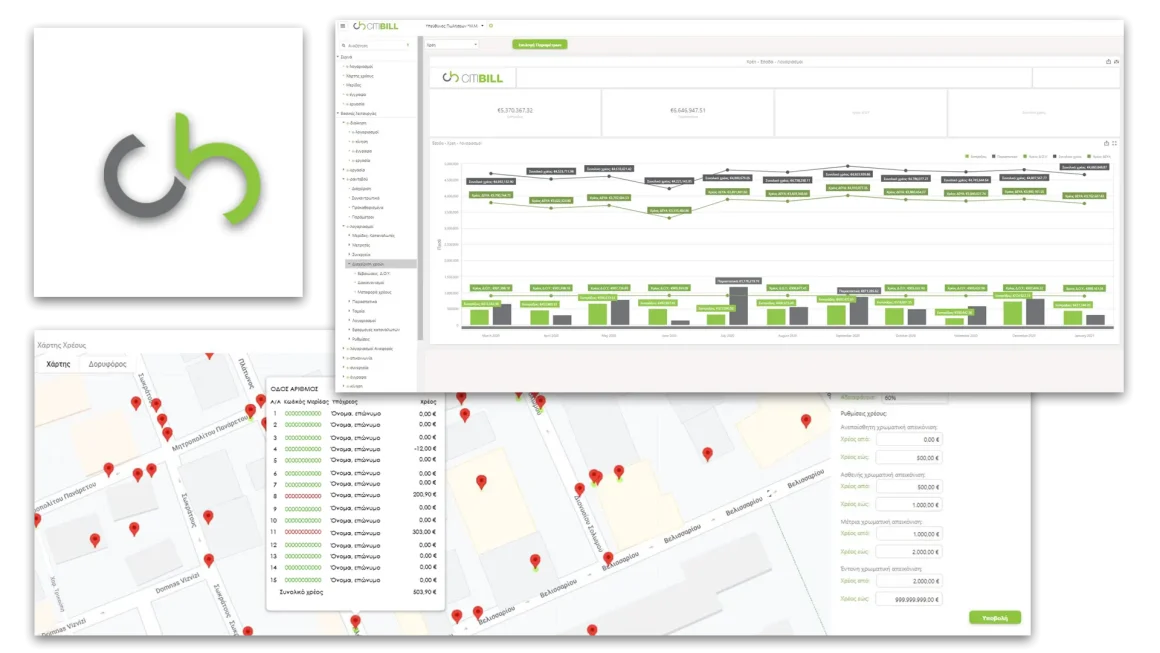The image size is (1160, 653).
Task: Select Βεβαιώσεις Δ.Ο.Υ. in the sidebar tree
Action: tap(374, 274)
